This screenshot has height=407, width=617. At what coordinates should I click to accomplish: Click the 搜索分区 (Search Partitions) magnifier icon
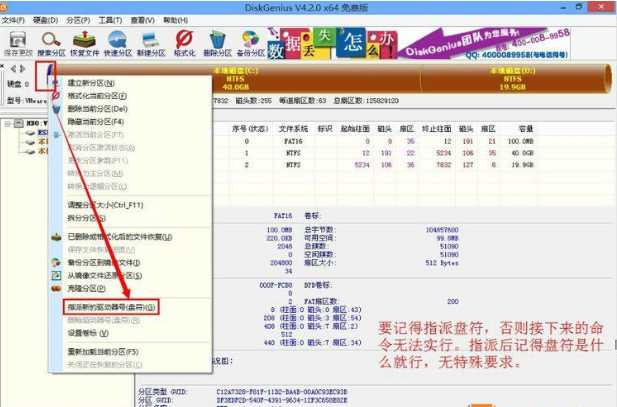(x=52, y=44)
